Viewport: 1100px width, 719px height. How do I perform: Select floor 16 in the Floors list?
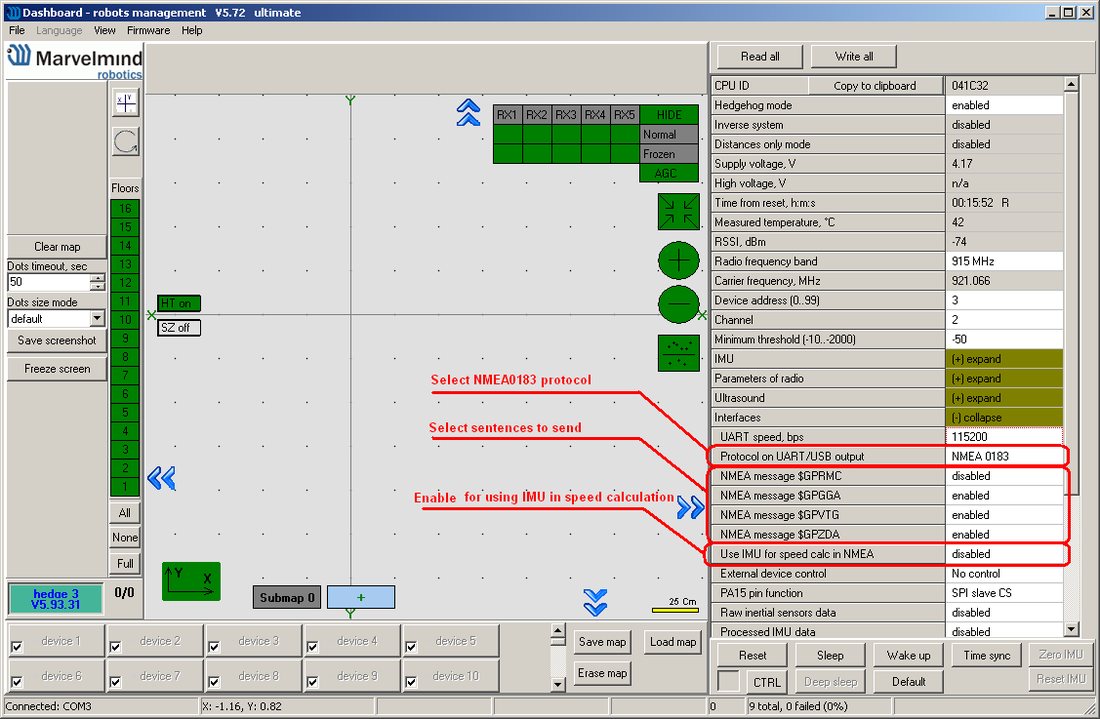pyautogui.click(x=125, y=208)
